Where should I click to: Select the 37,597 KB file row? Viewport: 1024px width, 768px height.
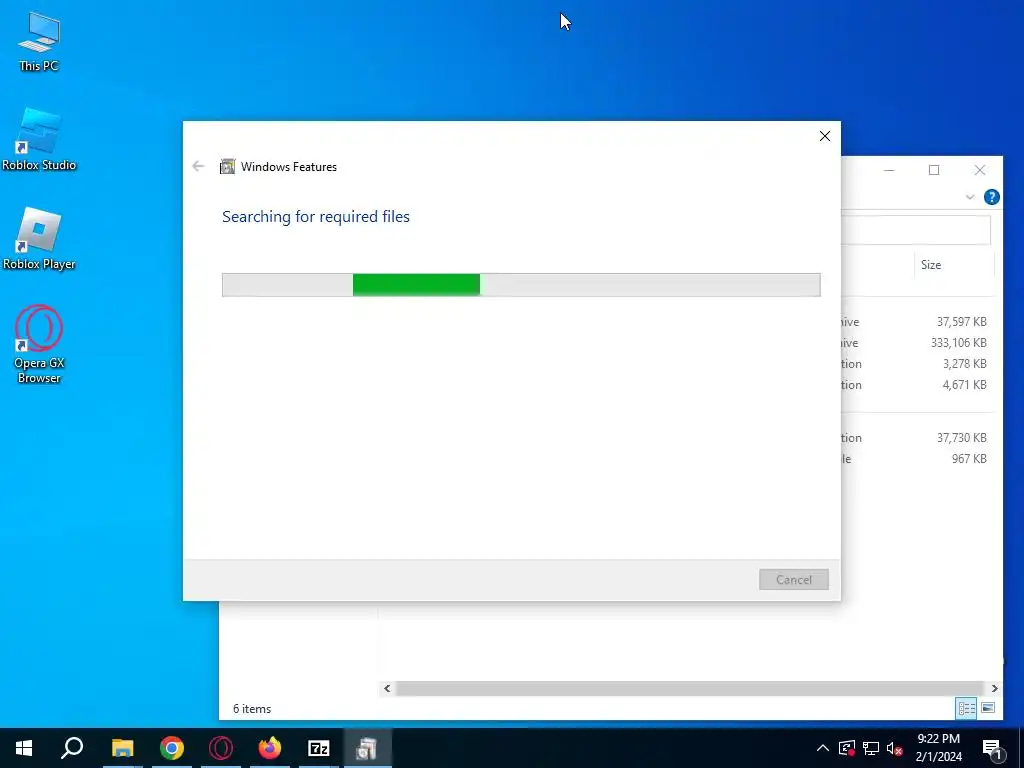pyautogui.click(x=917, y=322)
